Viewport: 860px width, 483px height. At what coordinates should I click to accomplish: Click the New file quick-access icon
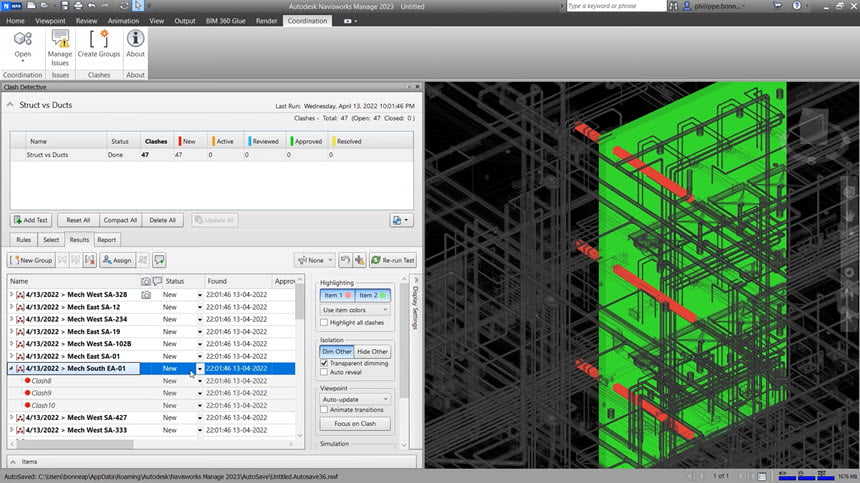[31, 6]
